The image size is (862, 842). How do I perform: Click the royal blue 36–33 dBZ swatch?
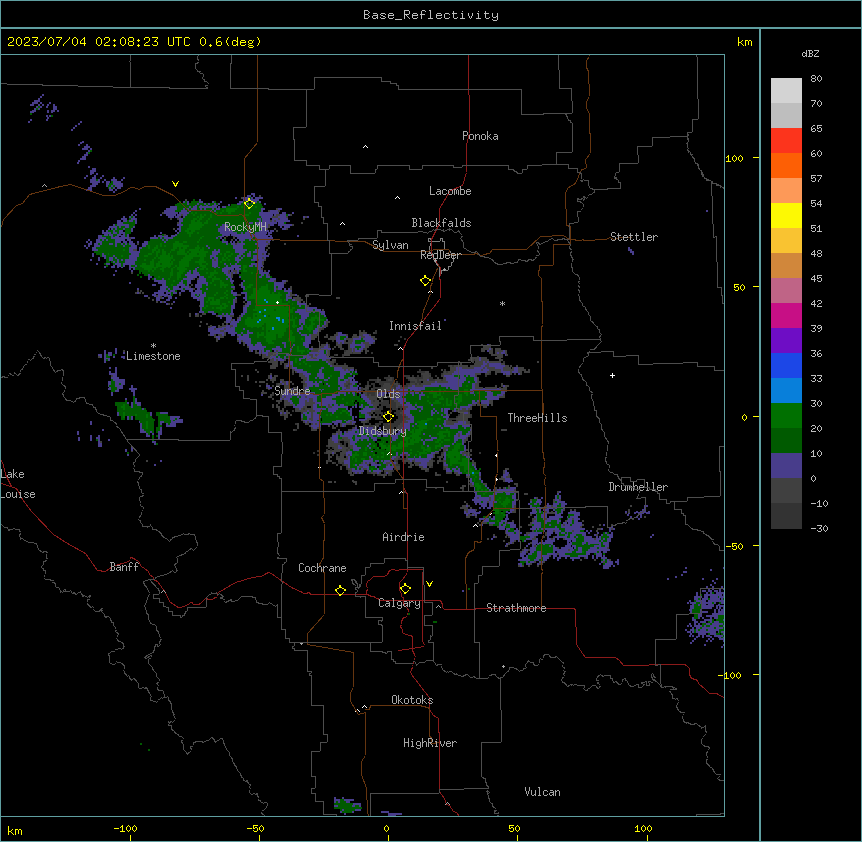786,365
